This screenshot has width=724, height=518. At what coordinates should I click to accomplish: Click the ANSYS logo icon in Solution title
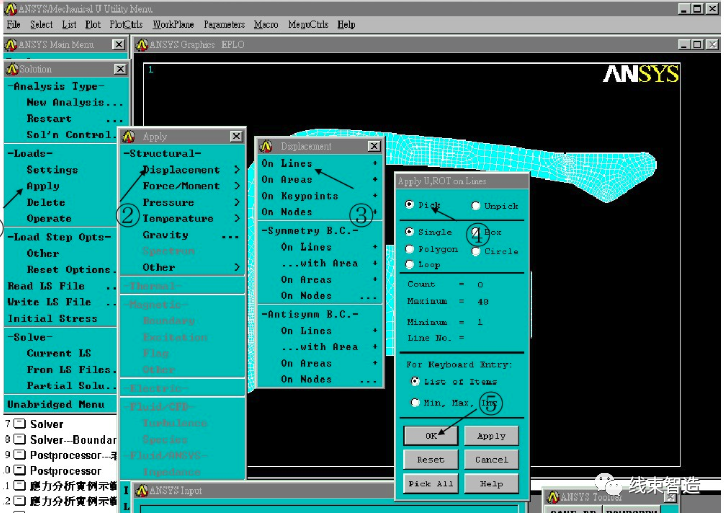click(12, 69)
